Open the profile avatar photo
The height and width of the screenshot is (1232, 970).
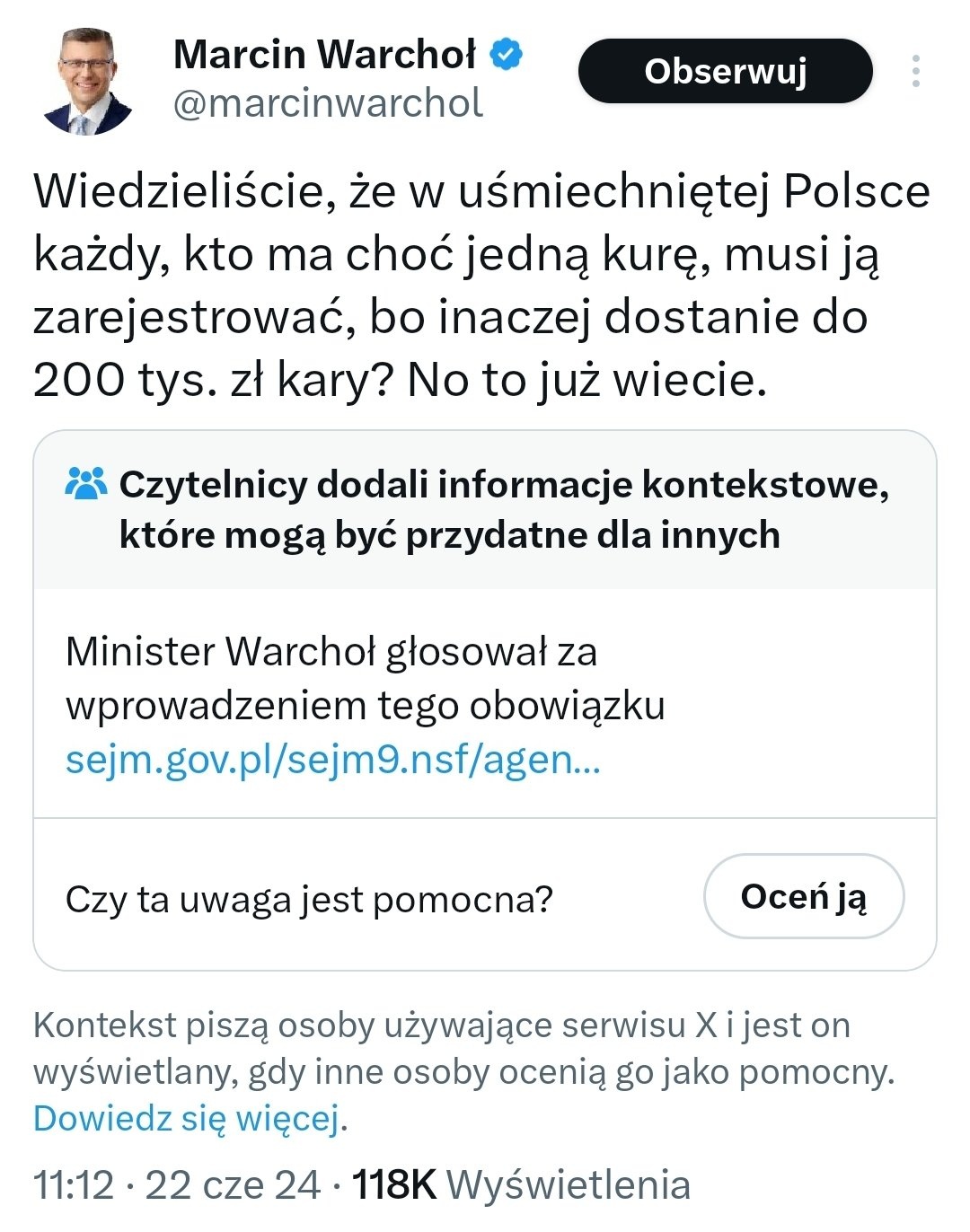88,81
